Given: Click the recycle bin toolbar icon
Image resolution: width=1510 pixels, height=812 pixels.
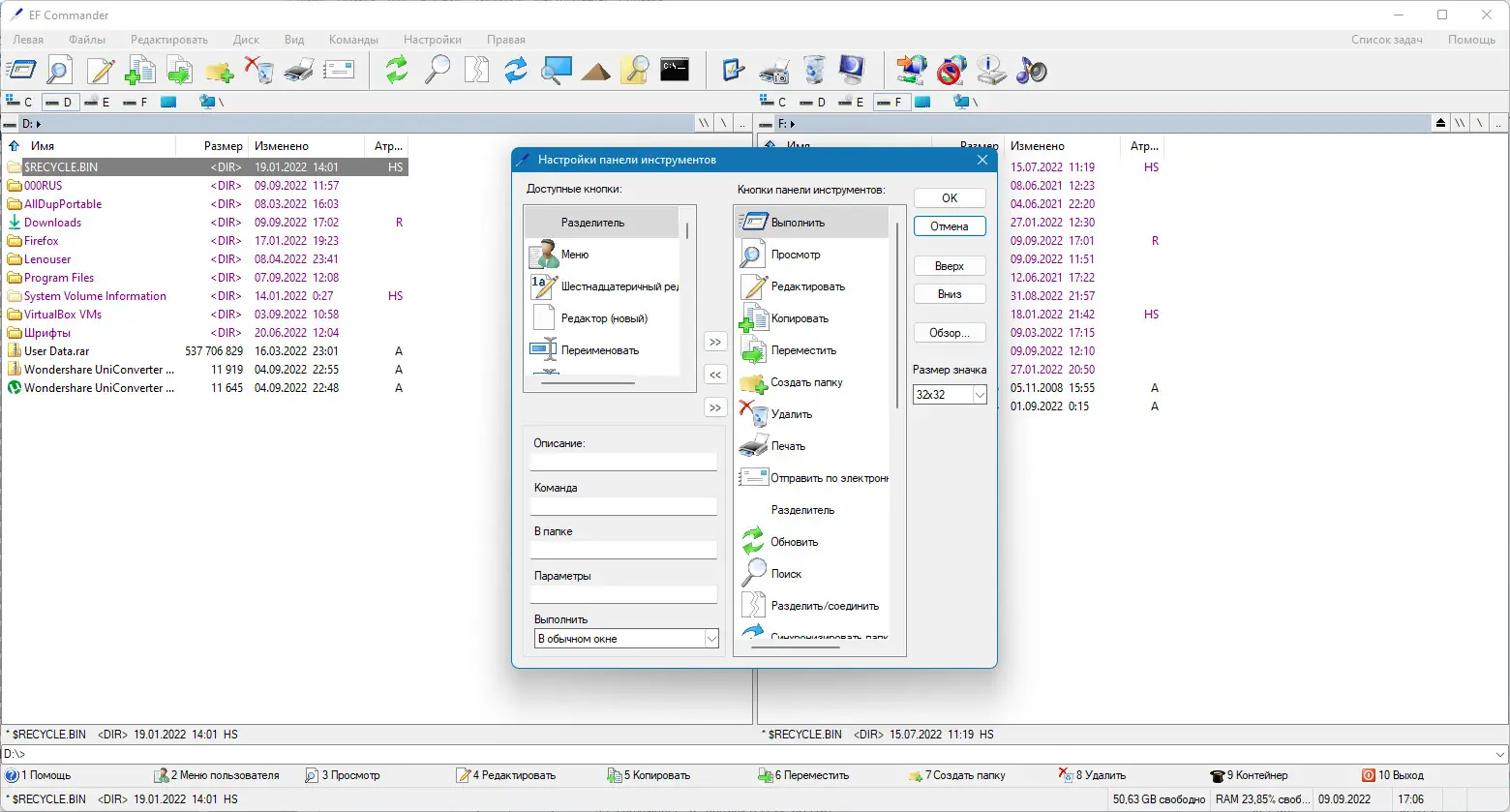Looking at the screenshot, I should [814, 70].
